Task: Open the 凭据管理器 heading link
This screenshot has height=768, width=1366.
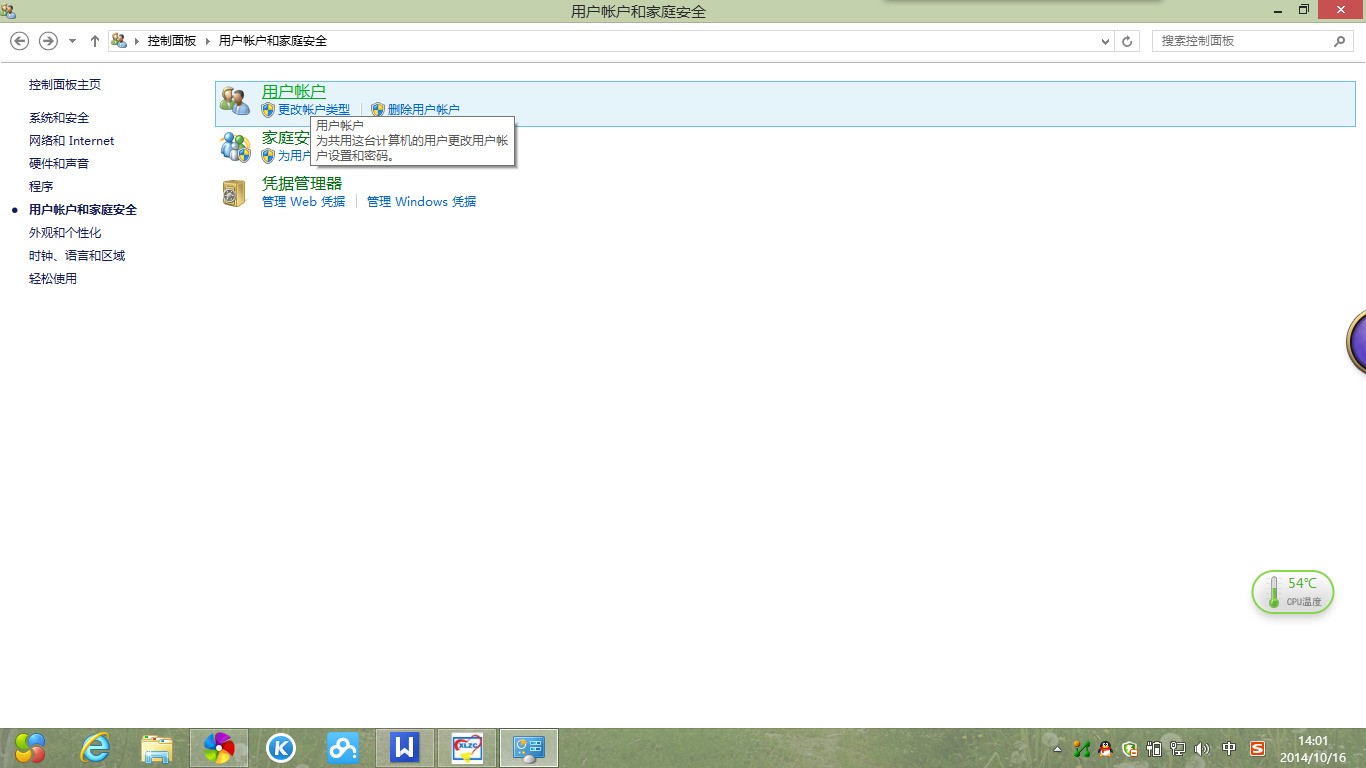Action: pyautogui.click(x=302, y=183)
